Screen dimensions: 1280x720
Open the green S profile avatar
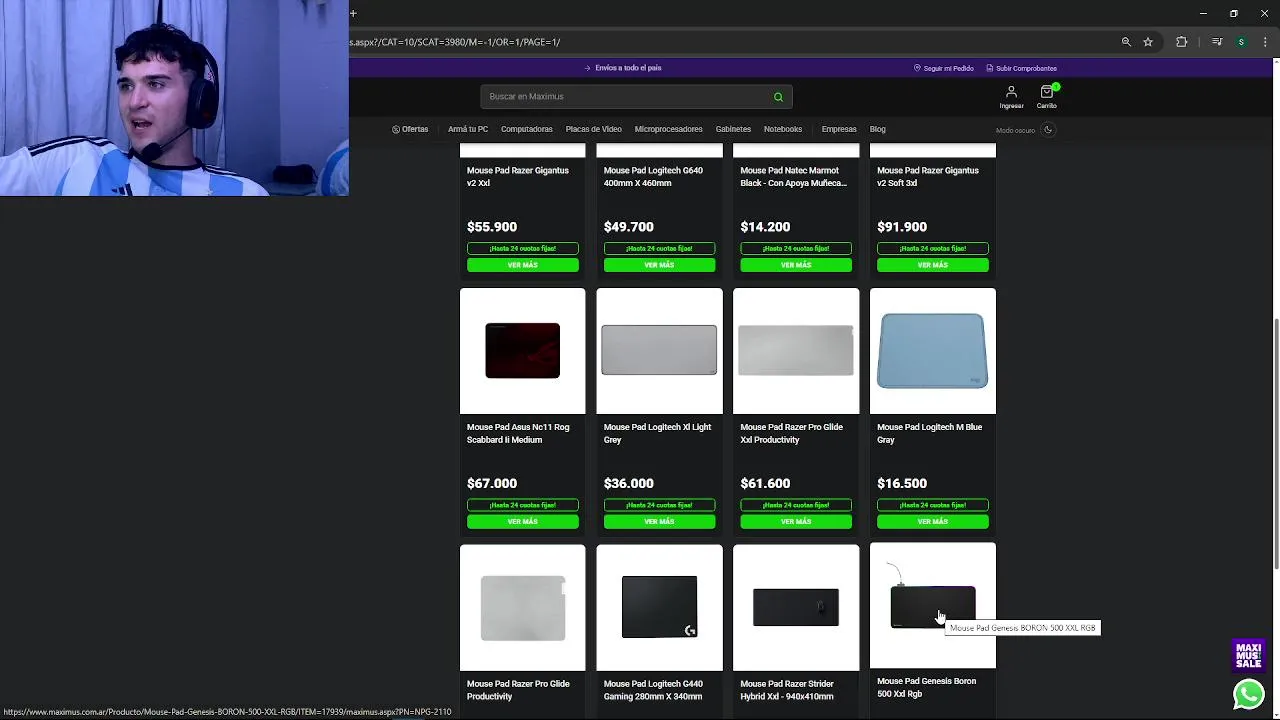pos(1241,42)
